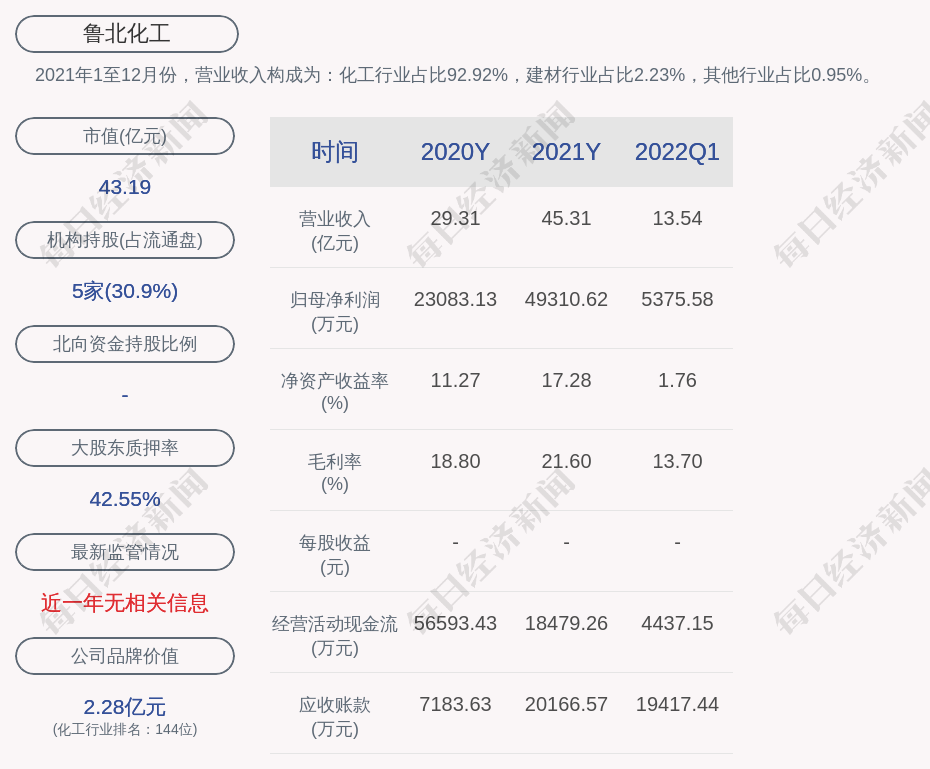Click the 大股东质押率 label pill
This screenshot has height=769, width=930.
click(x=125, y=448)
